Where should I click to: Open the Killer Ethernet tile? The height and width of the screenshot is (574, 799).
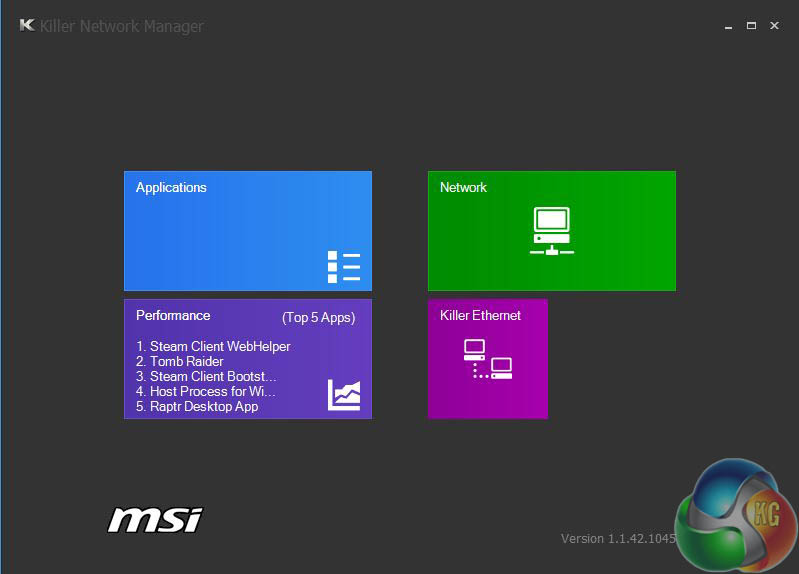488,359
